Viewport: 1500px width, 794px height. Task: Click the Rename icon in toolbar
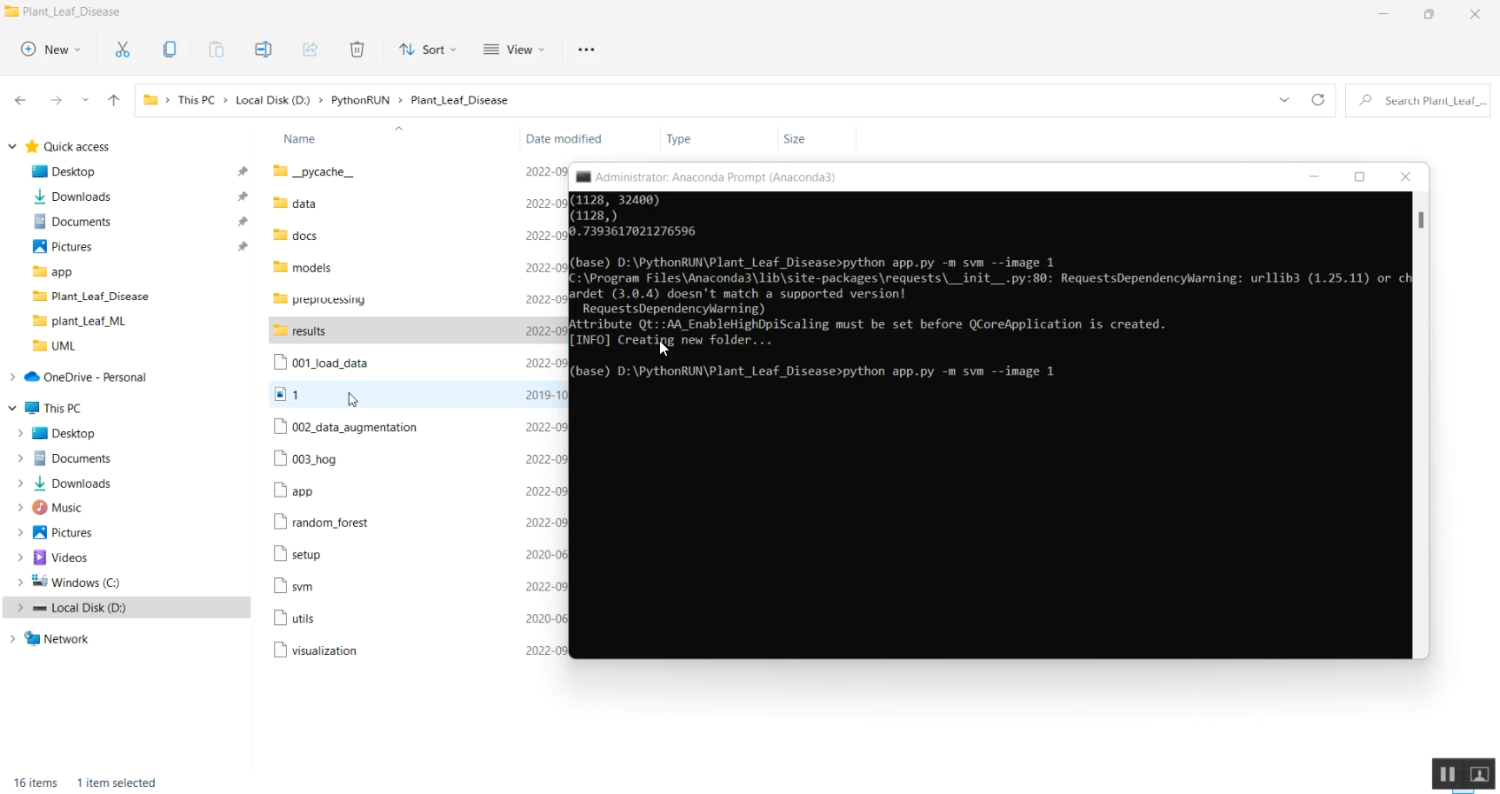click(263, 49)
